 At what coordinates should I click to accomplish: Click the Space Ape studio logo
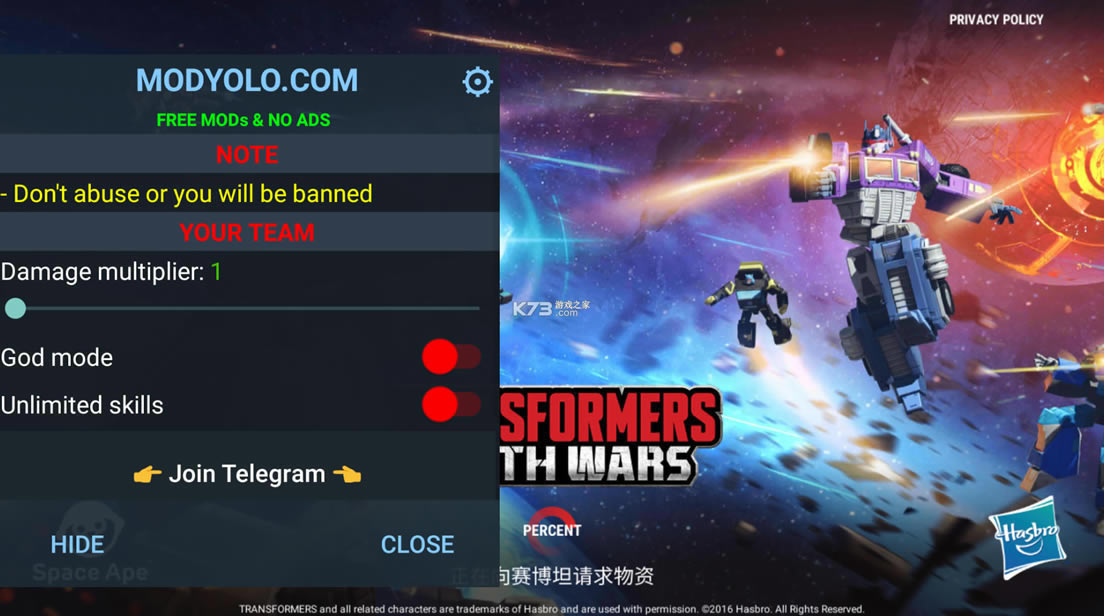click(90, 543)
